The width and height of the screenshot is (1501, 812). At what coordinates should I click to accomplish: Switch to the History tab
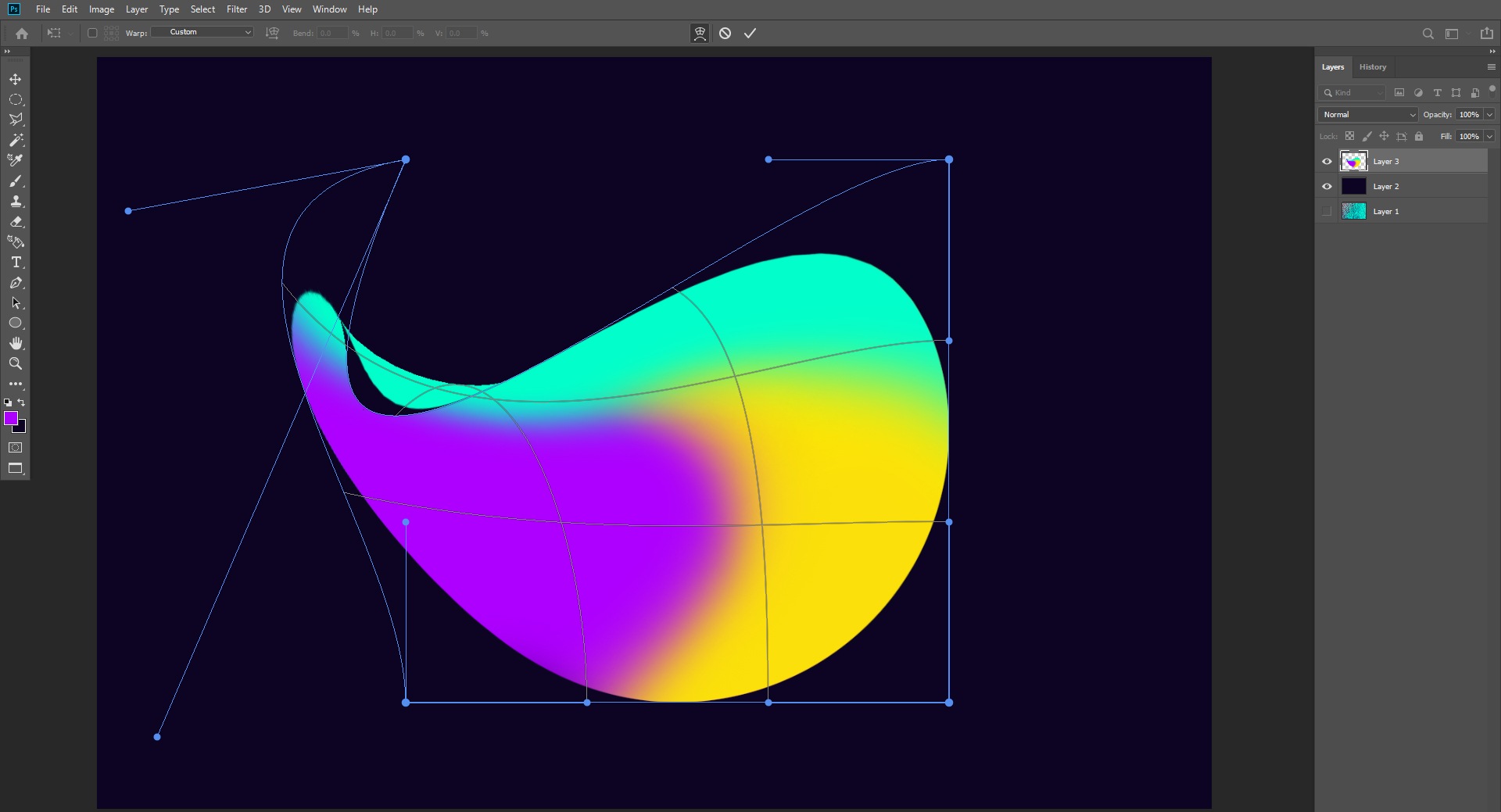[1373, 67]
